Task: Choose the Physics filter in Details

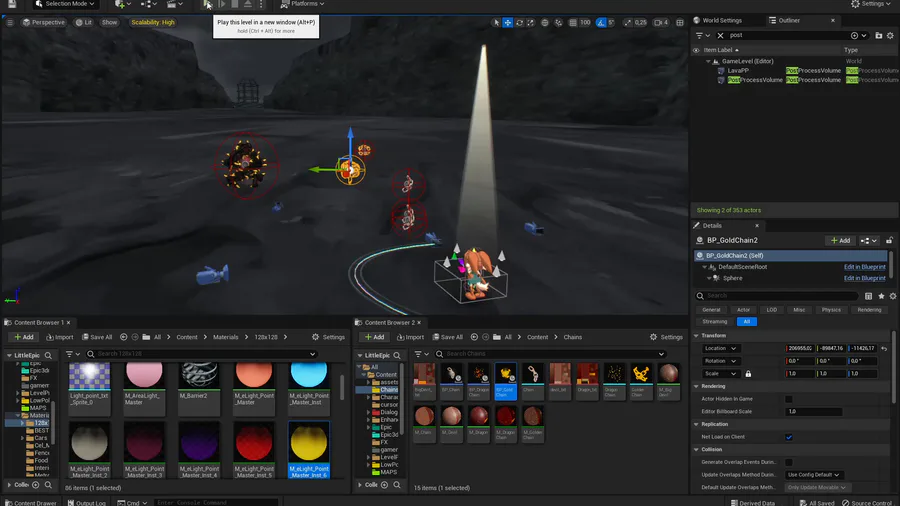Action: 831,310
